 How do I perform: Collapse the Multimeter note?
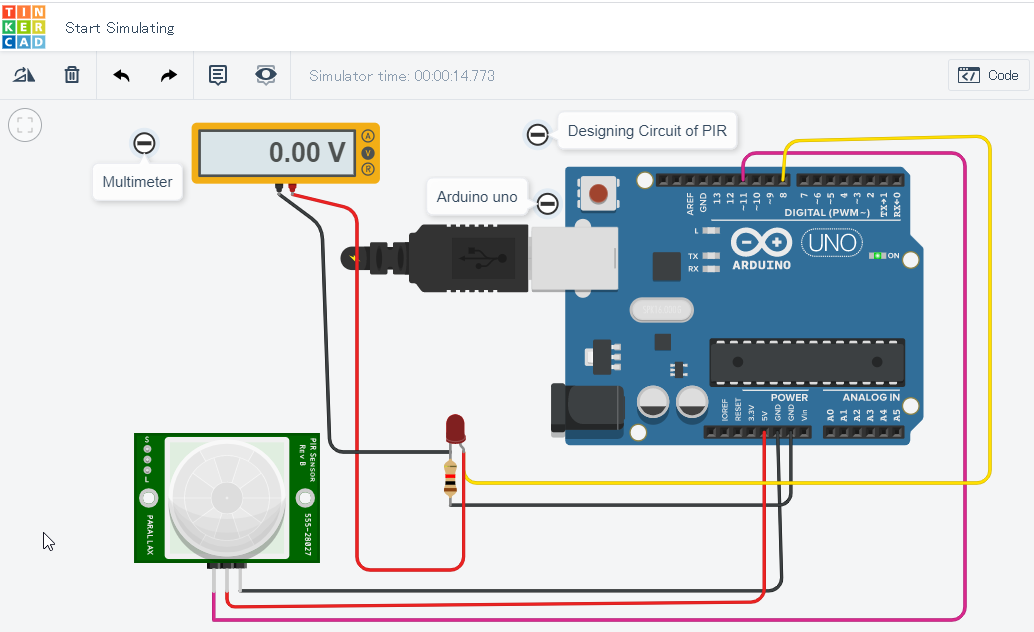pos(144,143)
